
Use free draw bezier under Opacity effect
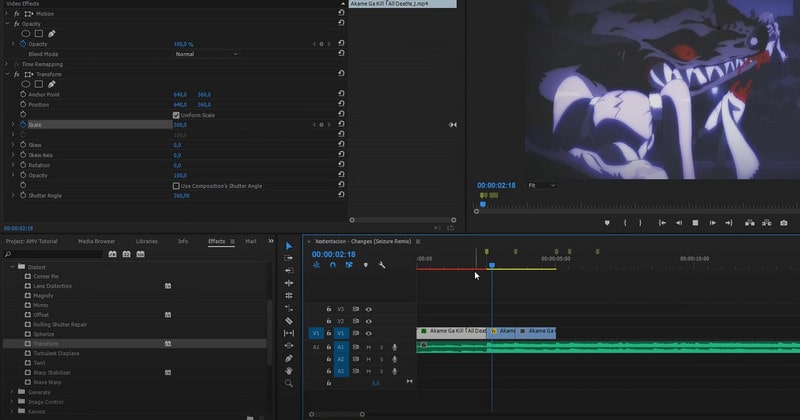pos(52,34)
